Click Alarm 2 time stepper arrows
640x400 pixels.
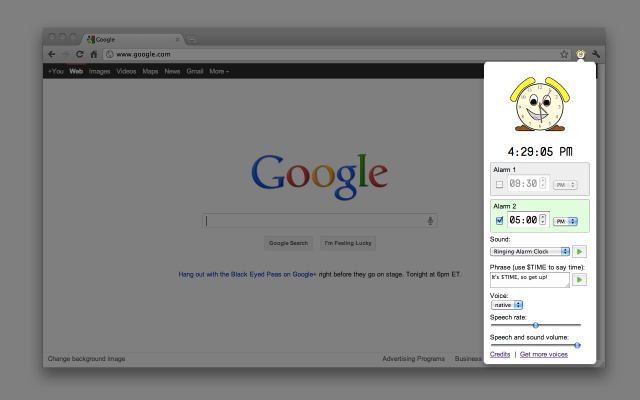tap(542, 220)
